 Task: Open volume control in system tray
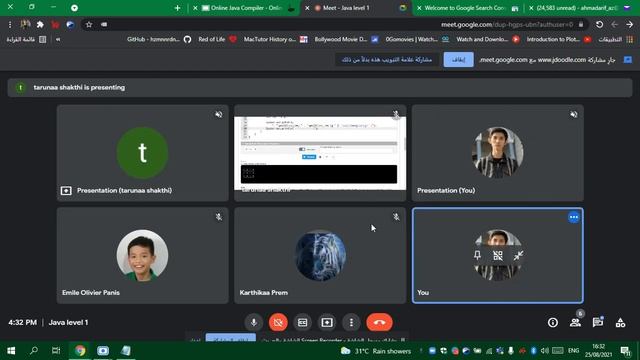point(544,351)
